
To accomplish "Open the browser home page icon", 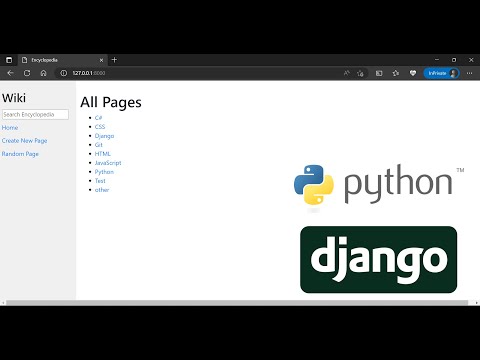I will [x=43, y=73].
